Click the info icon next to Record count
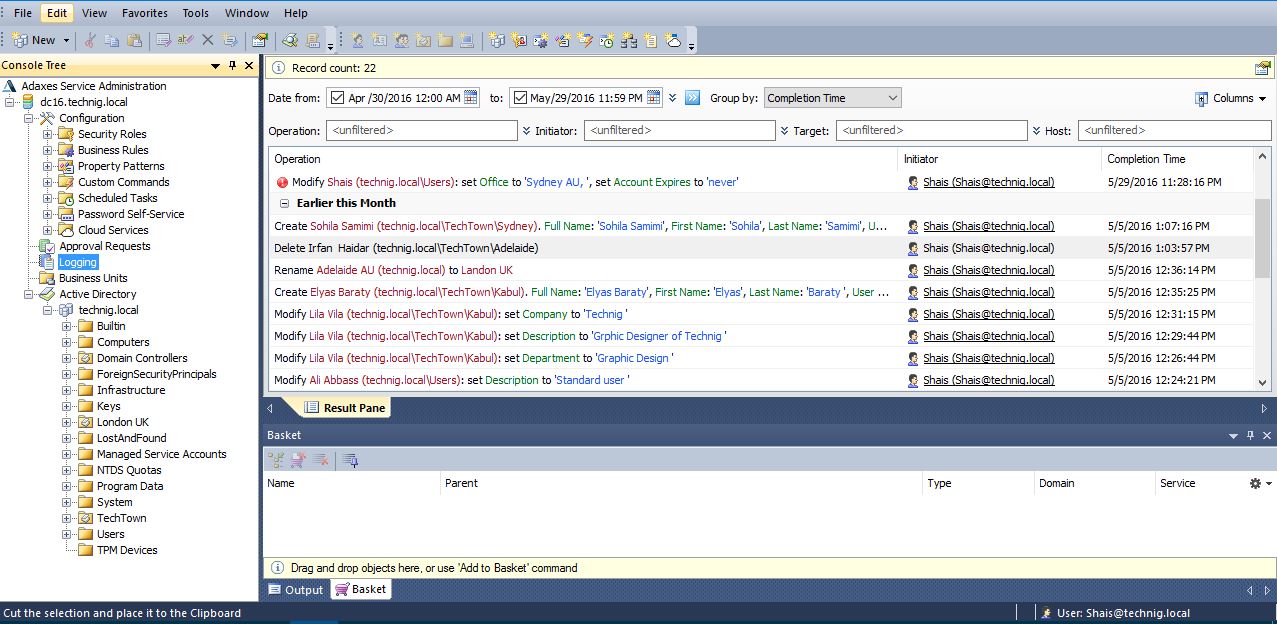The width and height of the screenshot is (1277, 624). pos(279,68)
